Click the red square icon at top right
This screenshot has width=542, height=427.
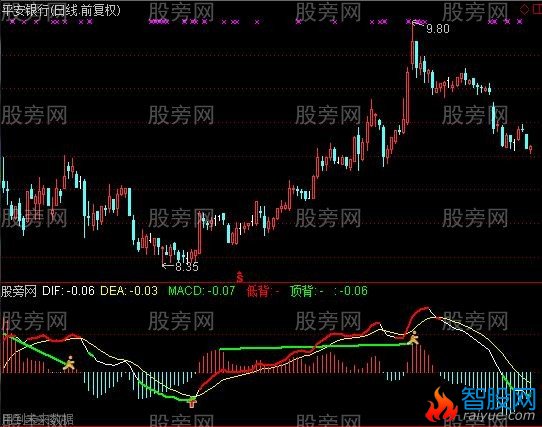(538, 10)
